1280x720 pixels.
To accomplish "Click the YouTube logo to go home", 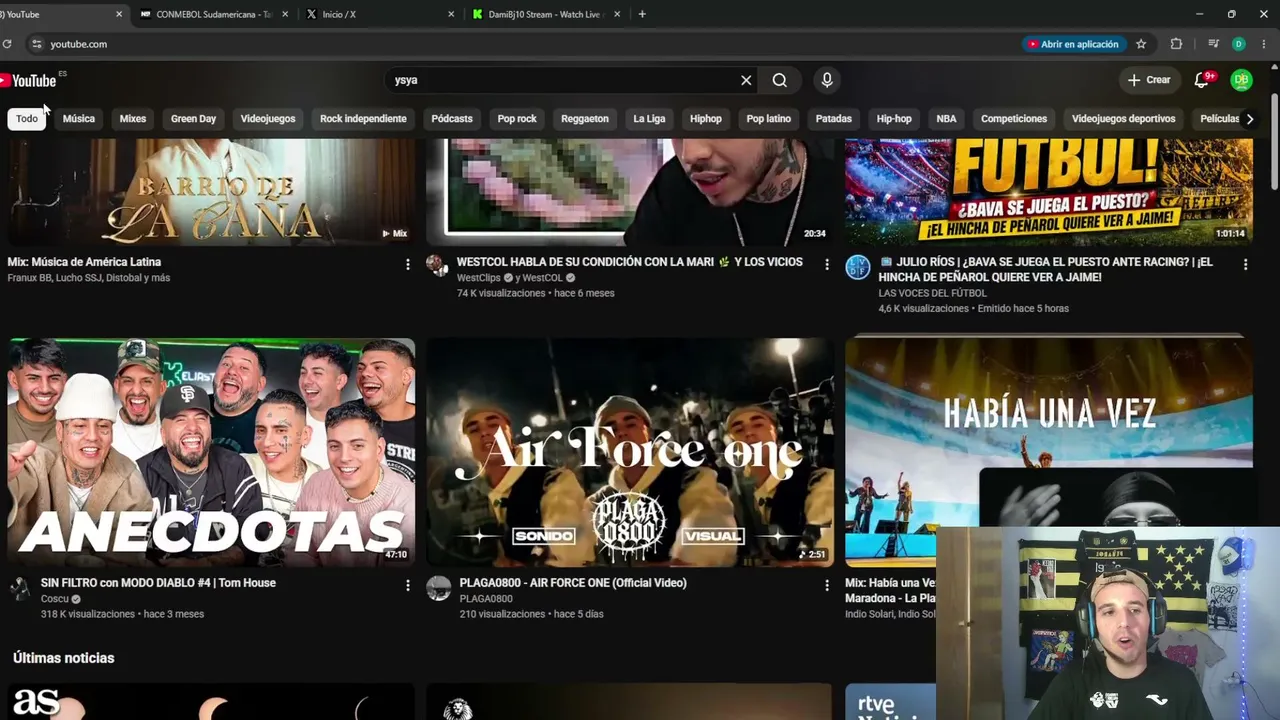I will pyautogui.click(x=28, y=80).
